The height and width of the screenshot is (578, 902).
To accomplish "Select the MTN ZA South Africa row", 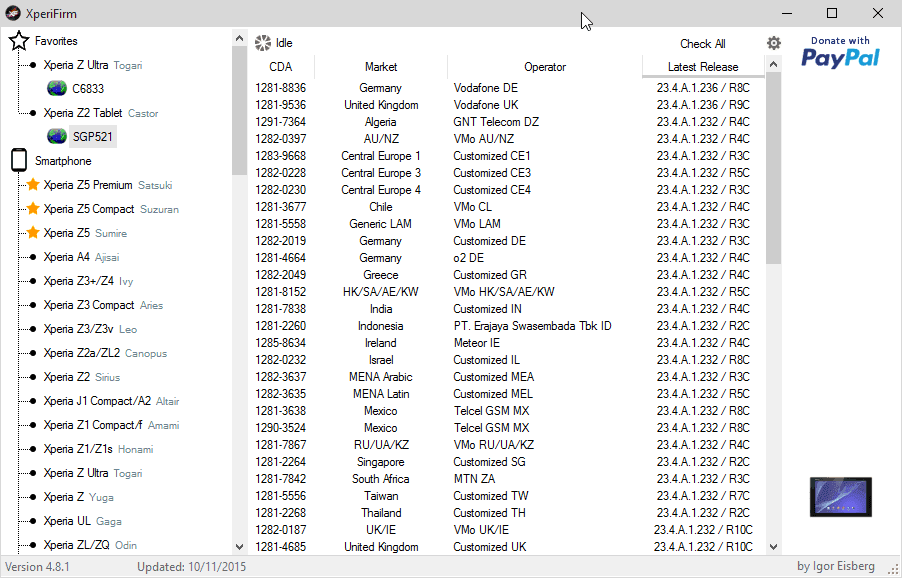I will [x=507, y=479].
